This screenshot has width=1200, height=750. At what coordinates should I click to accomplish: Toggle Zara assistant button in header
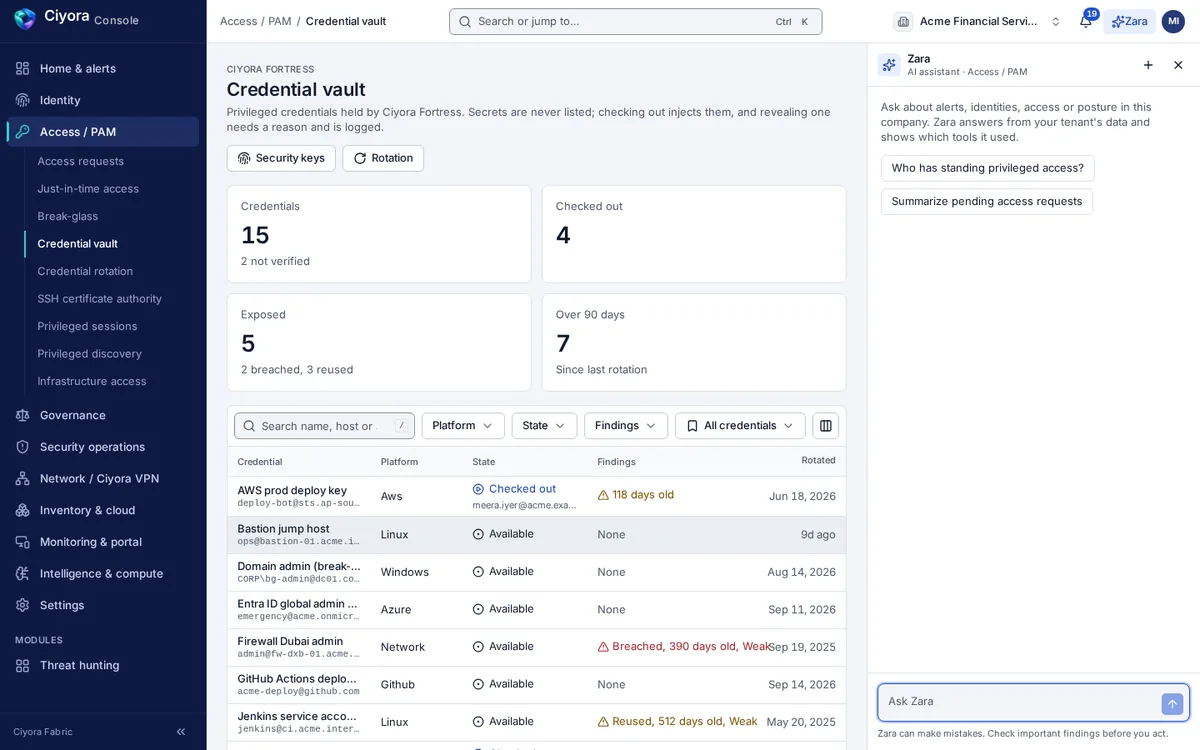[1129, 21]
